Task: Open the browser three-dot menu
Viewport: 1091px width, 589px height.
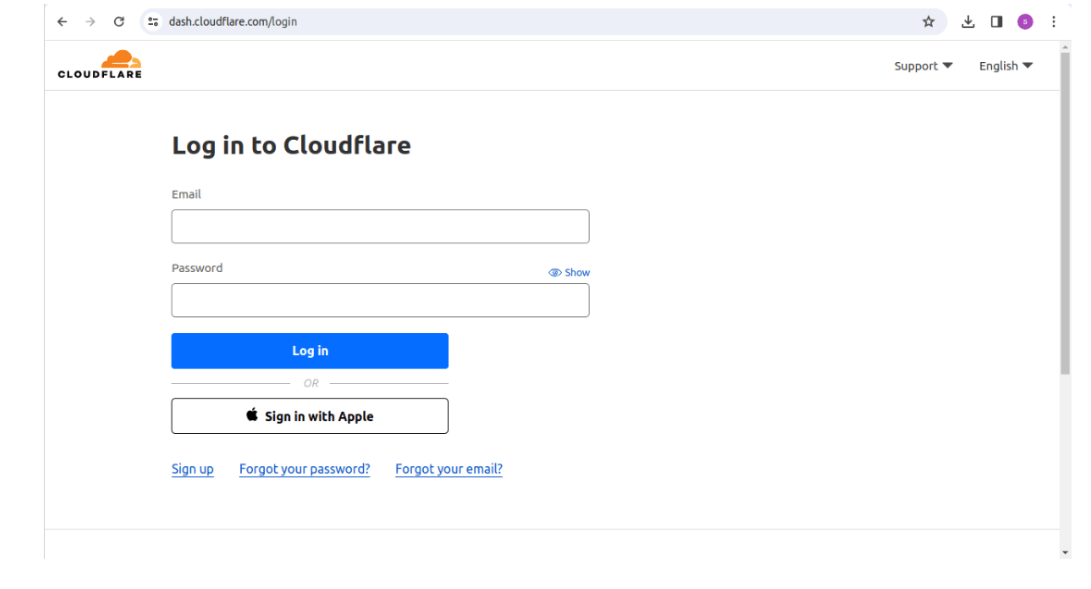Action: click(x=1055, y=21)
